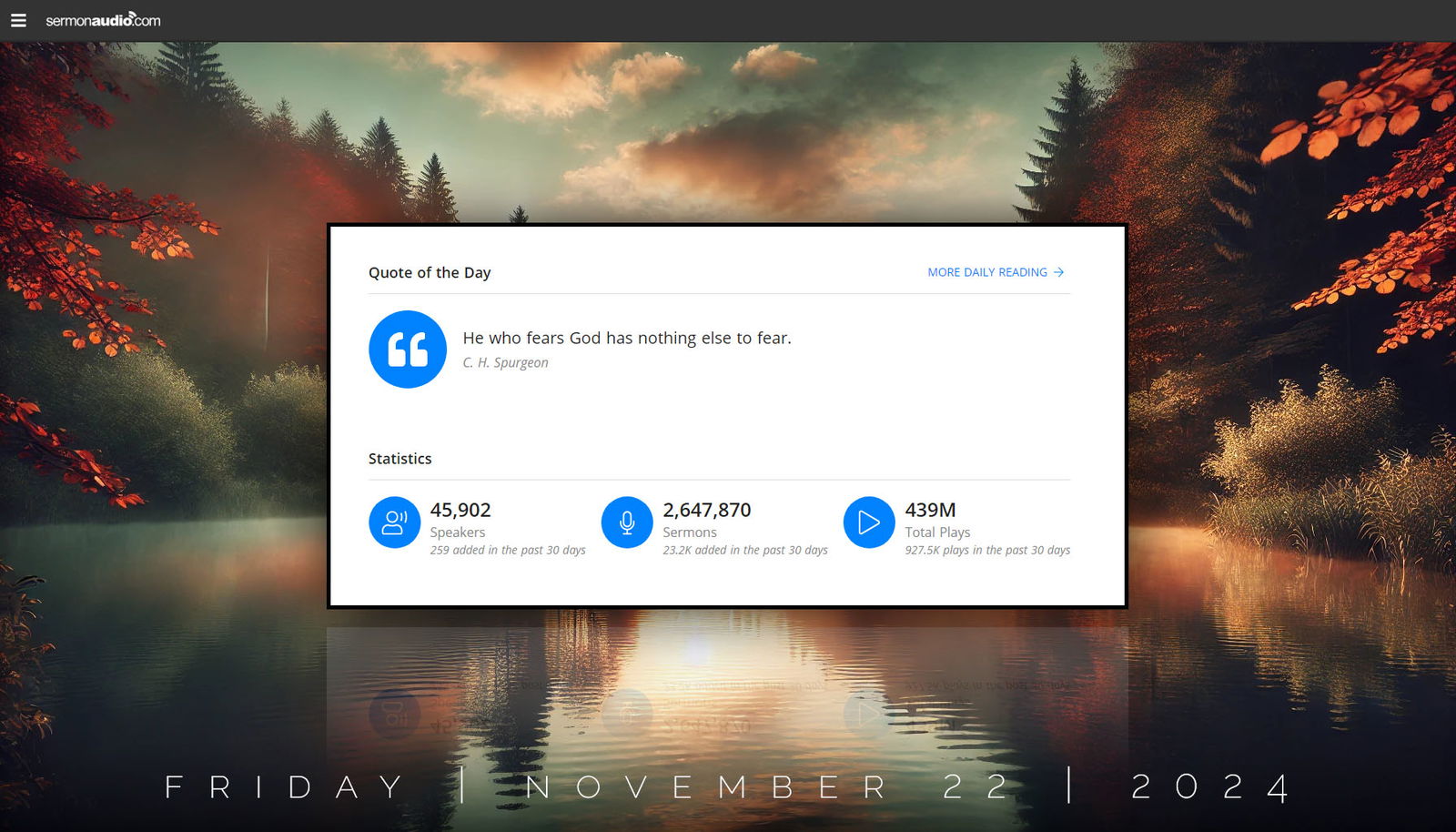This screenshot has width=1456, height=832.
Task: Click the 45,902 speakers count
Action: tap(460, 510)
